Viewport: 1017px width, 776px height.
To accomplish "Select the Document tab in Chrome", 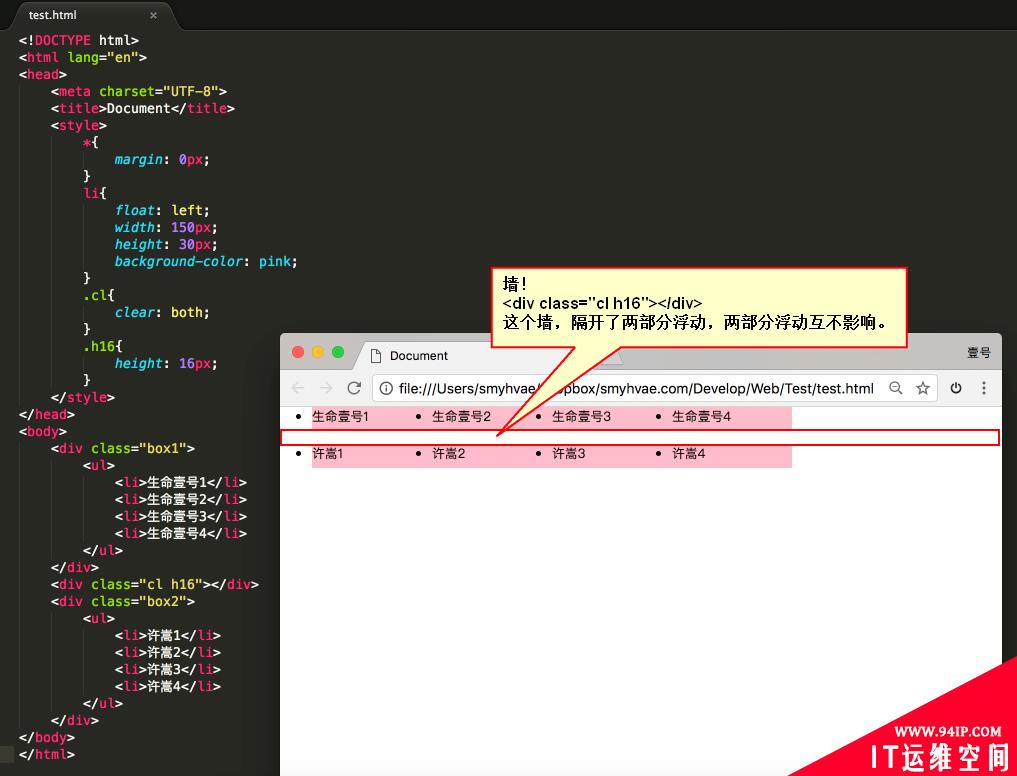I will [x=418, y=356].
